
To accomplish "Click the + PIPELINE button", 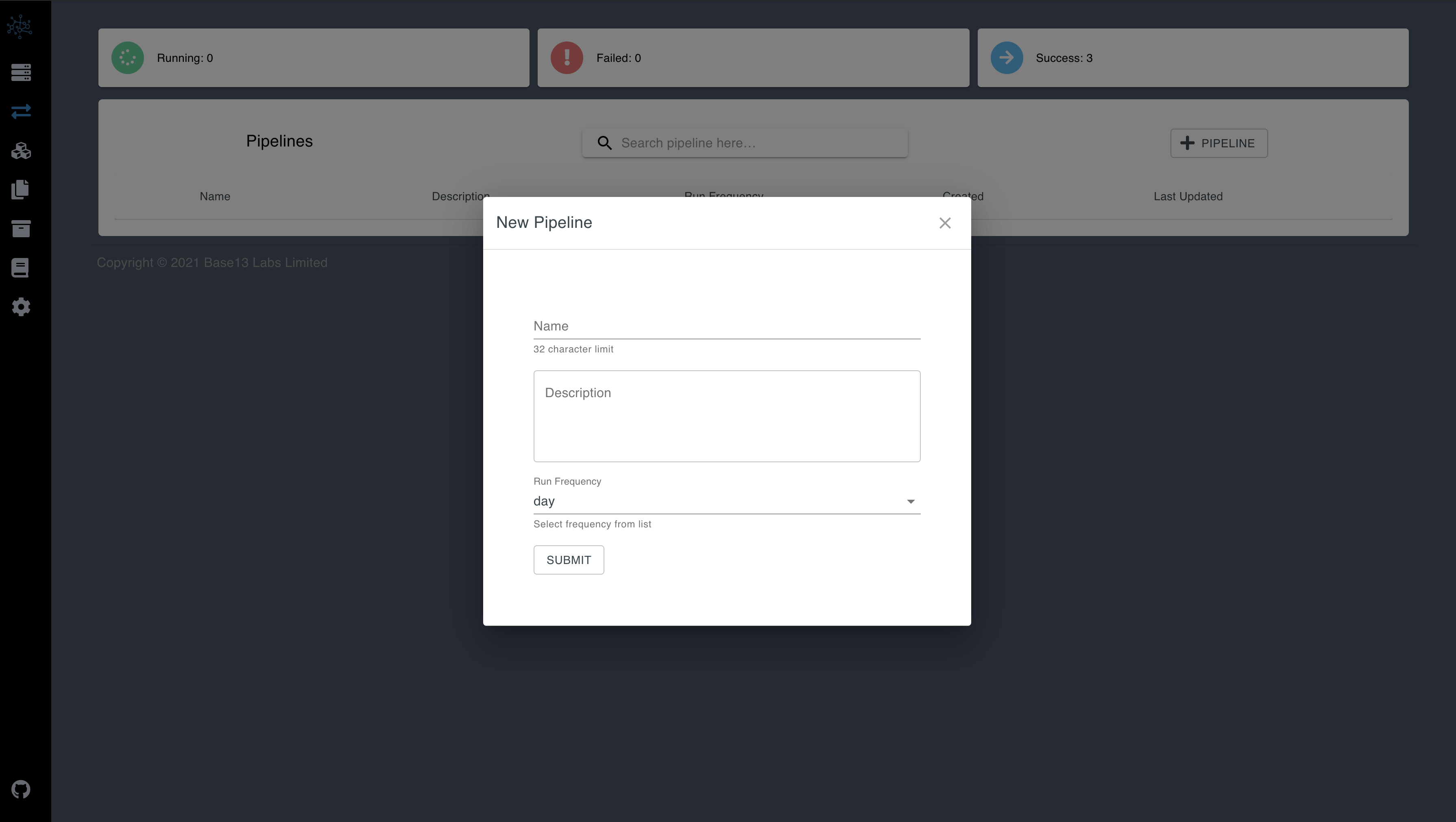I will 1218,143.
